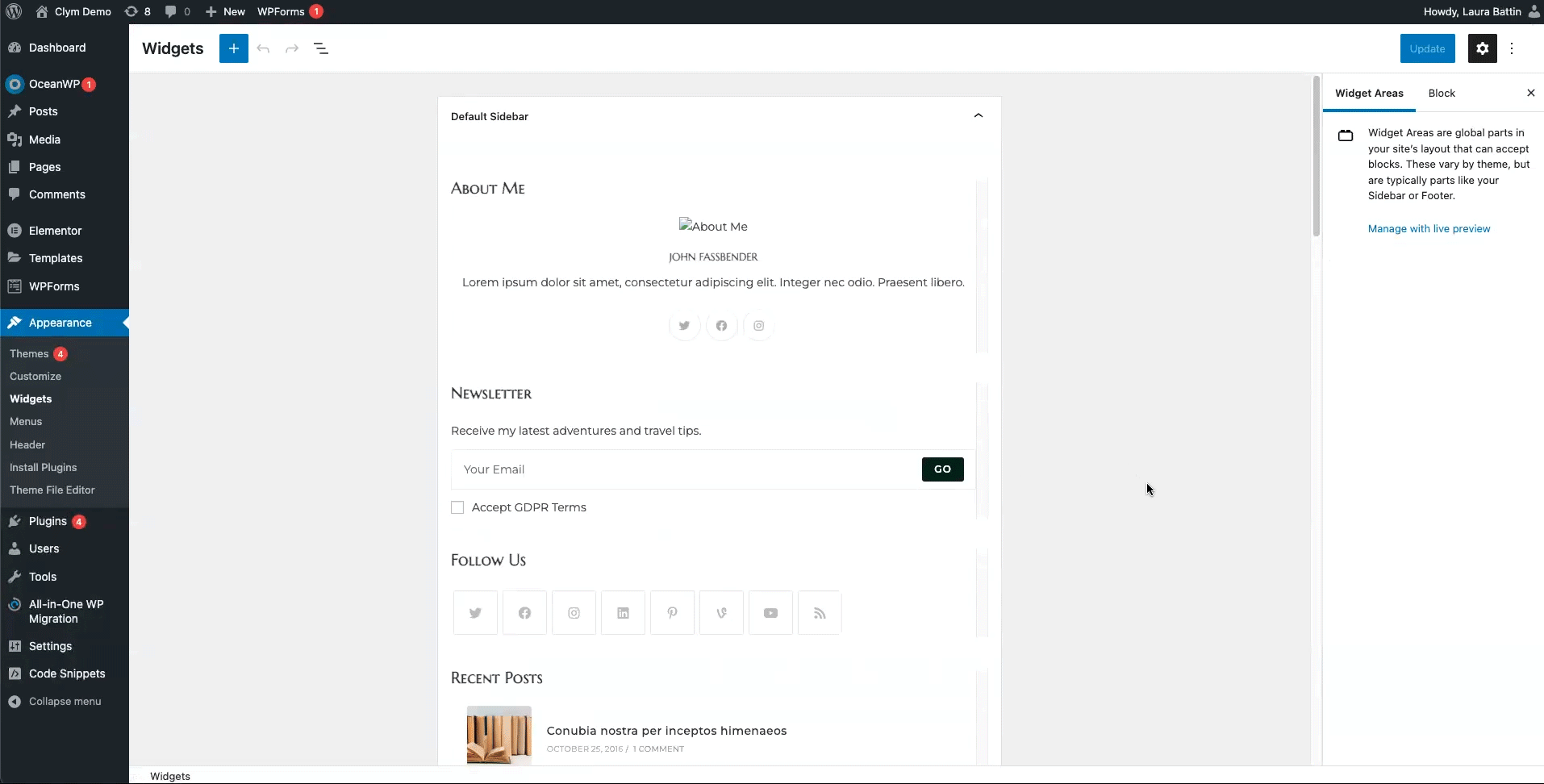Click the Instagram icon under About Me
Screen dimensions: 1544x784
[x=759, y=326]
